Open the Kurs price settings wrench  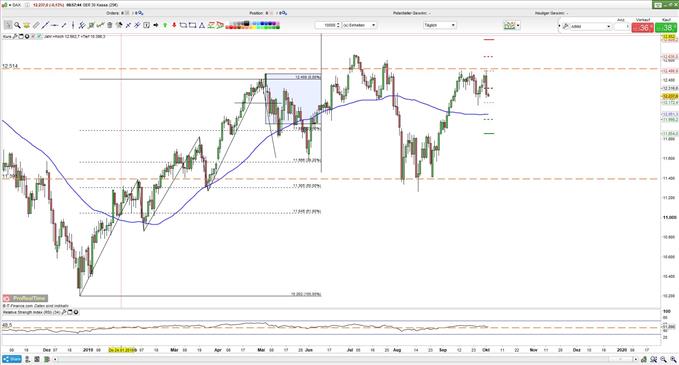point(15,37)
